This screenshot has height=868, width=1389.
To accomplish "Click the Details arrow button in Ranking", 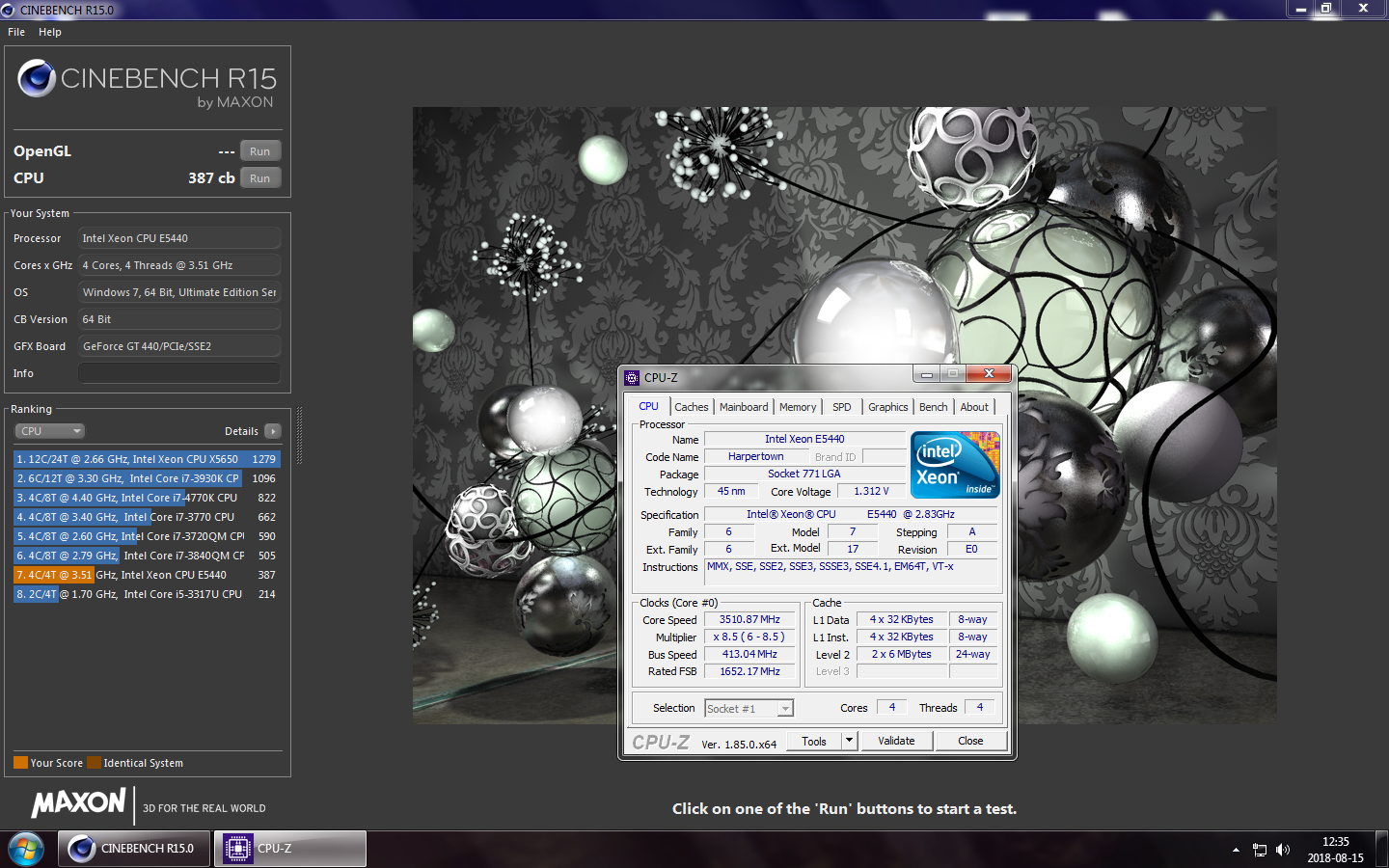I will (x=273, y=431).
